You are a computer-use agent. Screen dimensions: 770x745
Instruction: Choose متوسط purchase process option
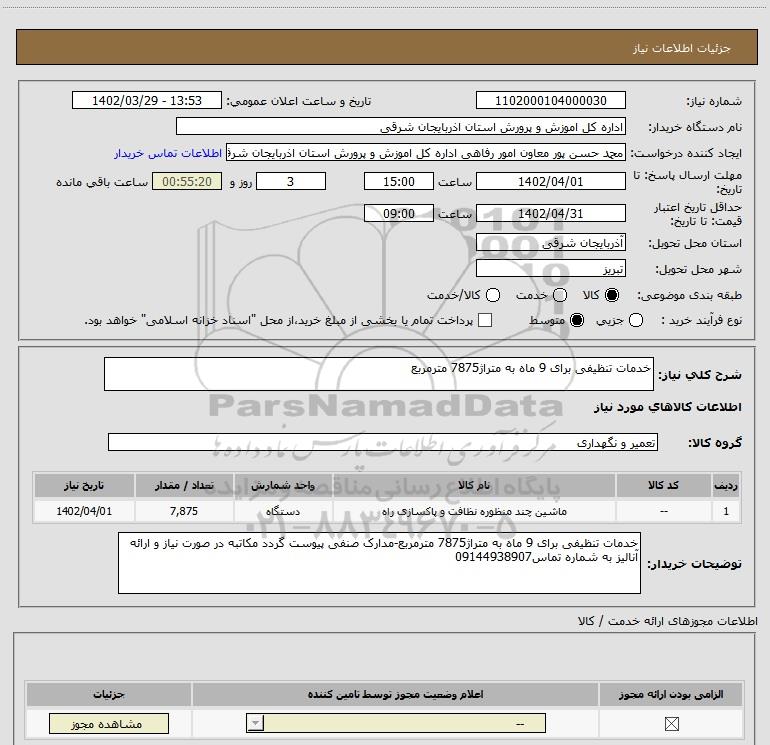[577, 321]
